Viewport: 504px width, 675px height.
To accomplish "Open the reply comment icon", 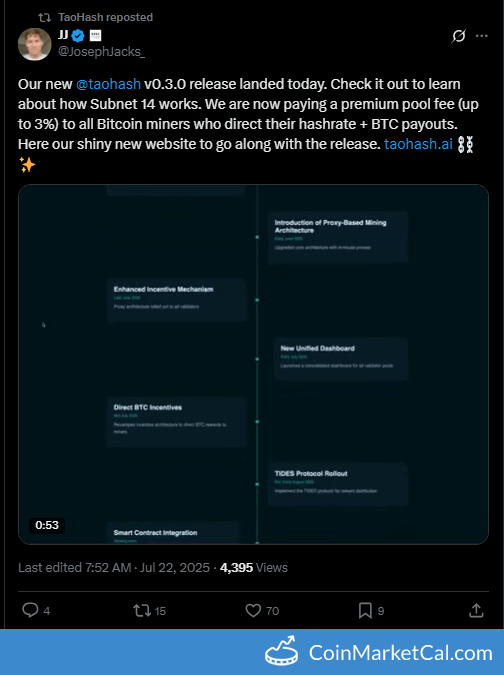I will tap(30, 610).
